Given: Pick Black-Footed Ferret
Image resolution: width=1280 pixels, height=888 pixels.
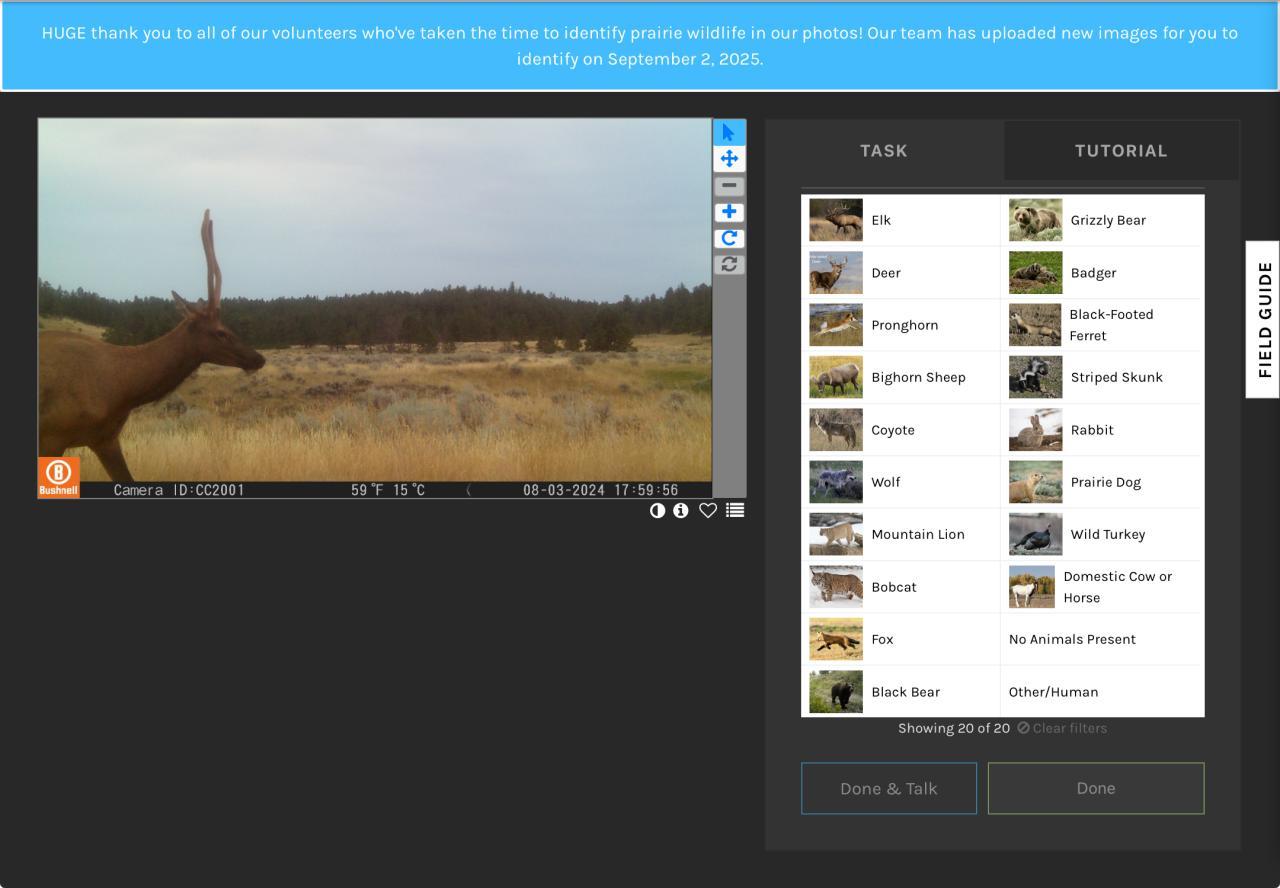Looking at the screenshot, I should 1102,325.
